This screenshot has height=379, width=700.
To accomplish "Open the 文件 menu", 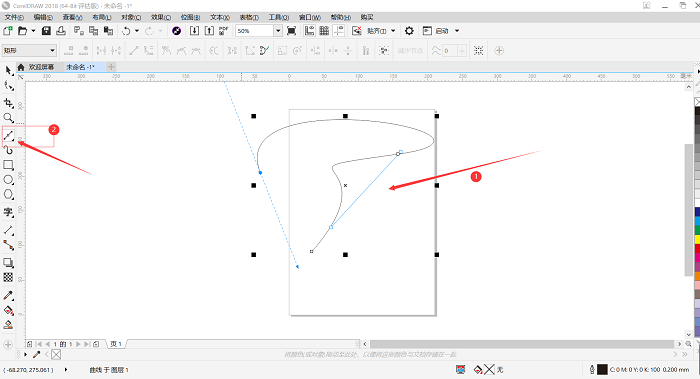I will [x=14, y=17].
